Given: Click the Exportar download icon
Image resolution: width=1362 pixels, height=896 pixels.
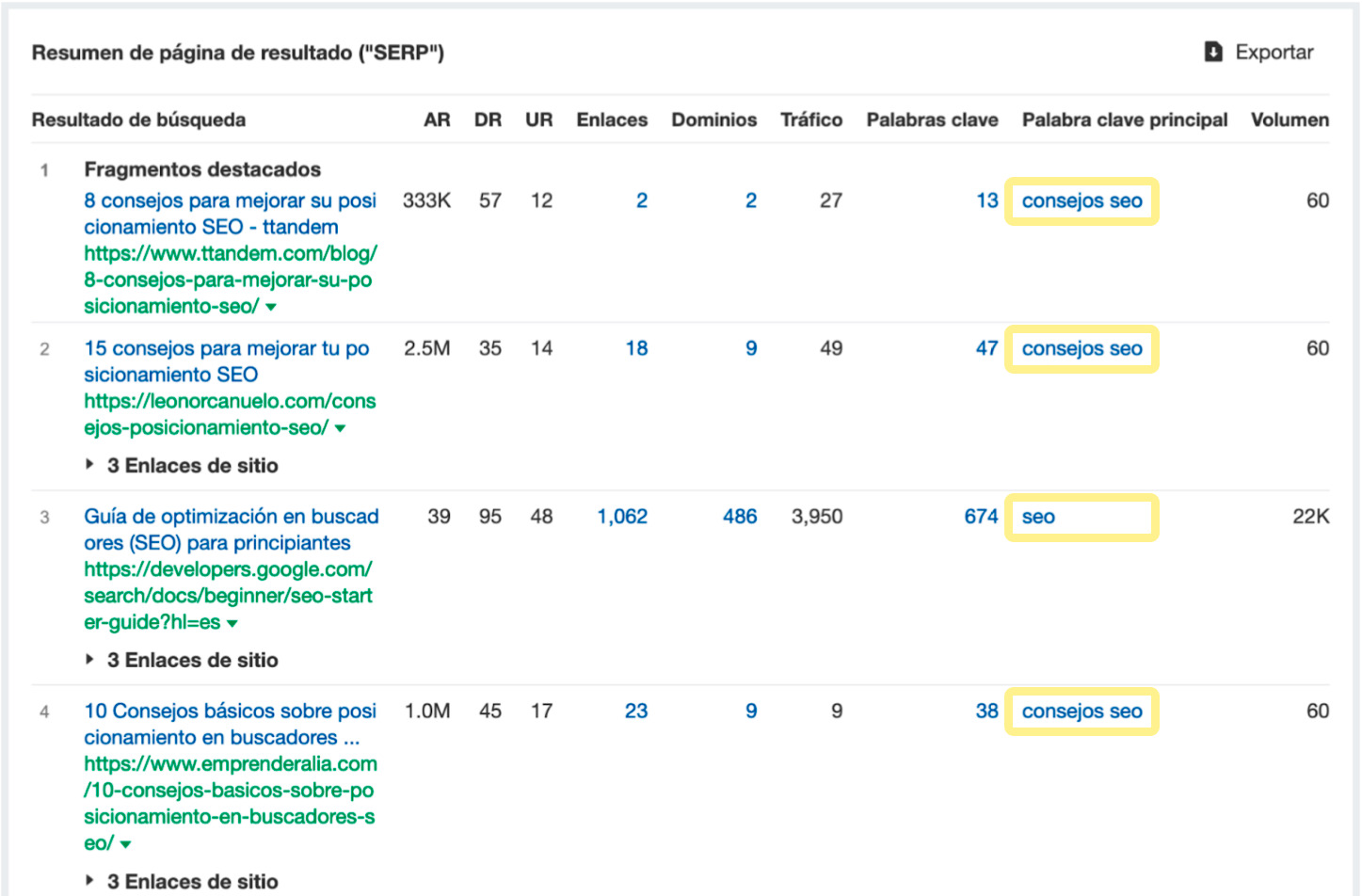Looking at the screenshot, I should point(1213,52).
